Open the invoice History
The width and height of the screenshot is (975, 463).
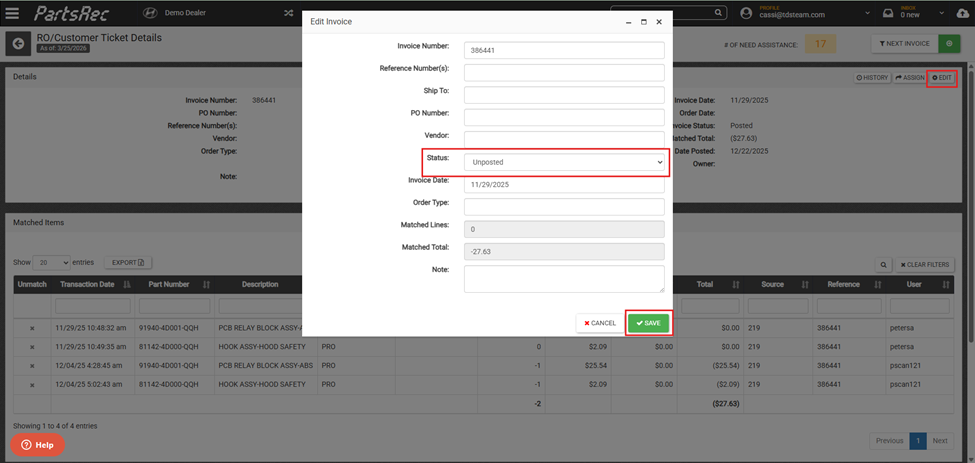click(x=872, y=78)
